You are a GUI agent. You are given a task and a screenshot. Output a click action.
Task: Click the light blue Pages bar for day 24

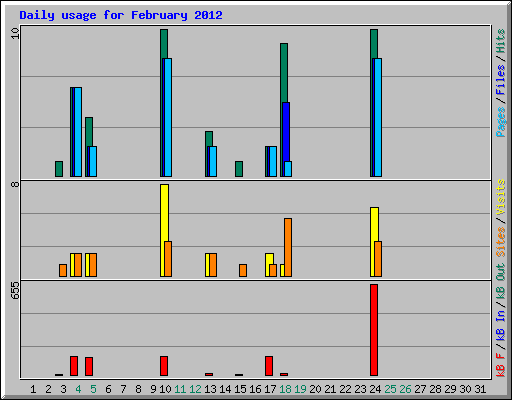coord(378,117)
